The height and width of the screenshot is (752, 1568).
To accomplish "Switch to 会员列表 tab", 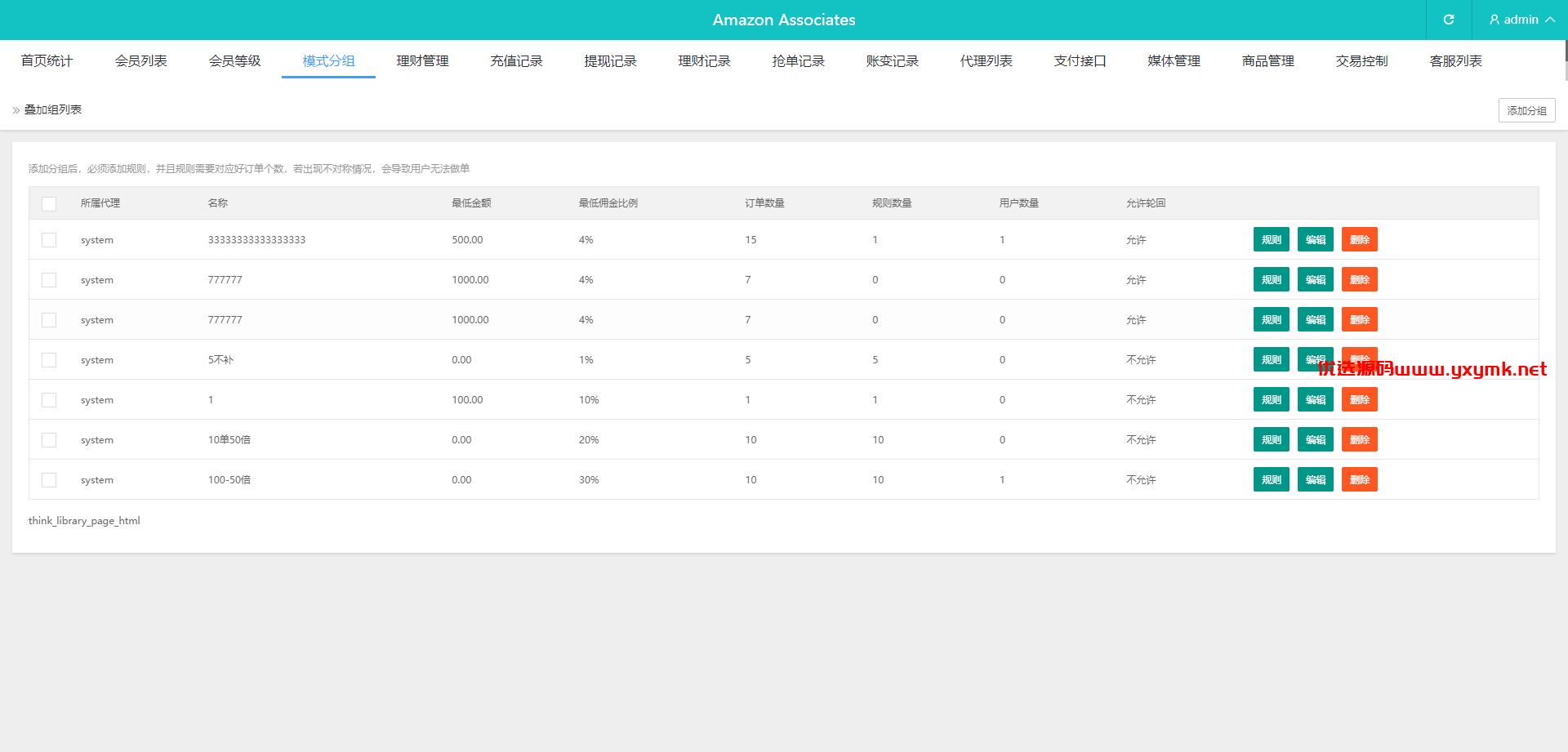I will tap(140, 60).
